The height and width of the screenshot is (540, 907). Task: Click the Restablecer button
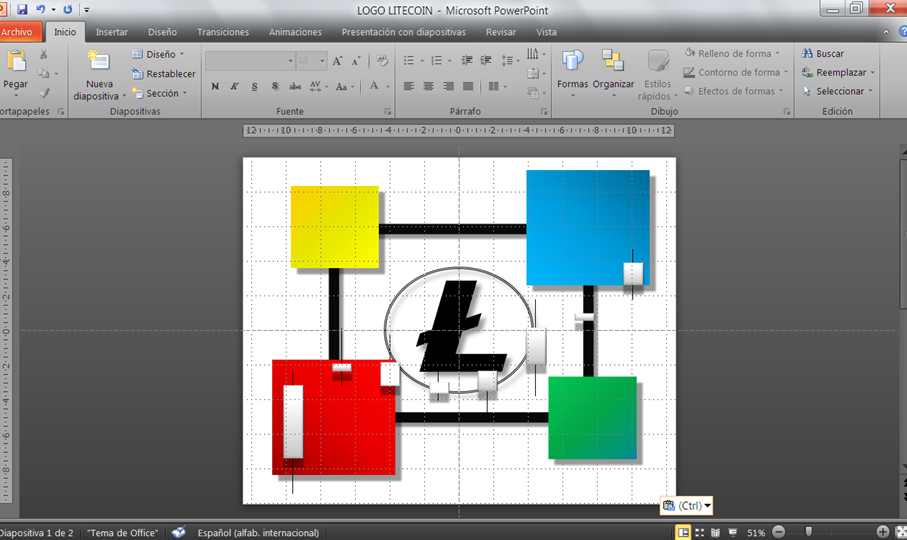[x=164, y=73]
